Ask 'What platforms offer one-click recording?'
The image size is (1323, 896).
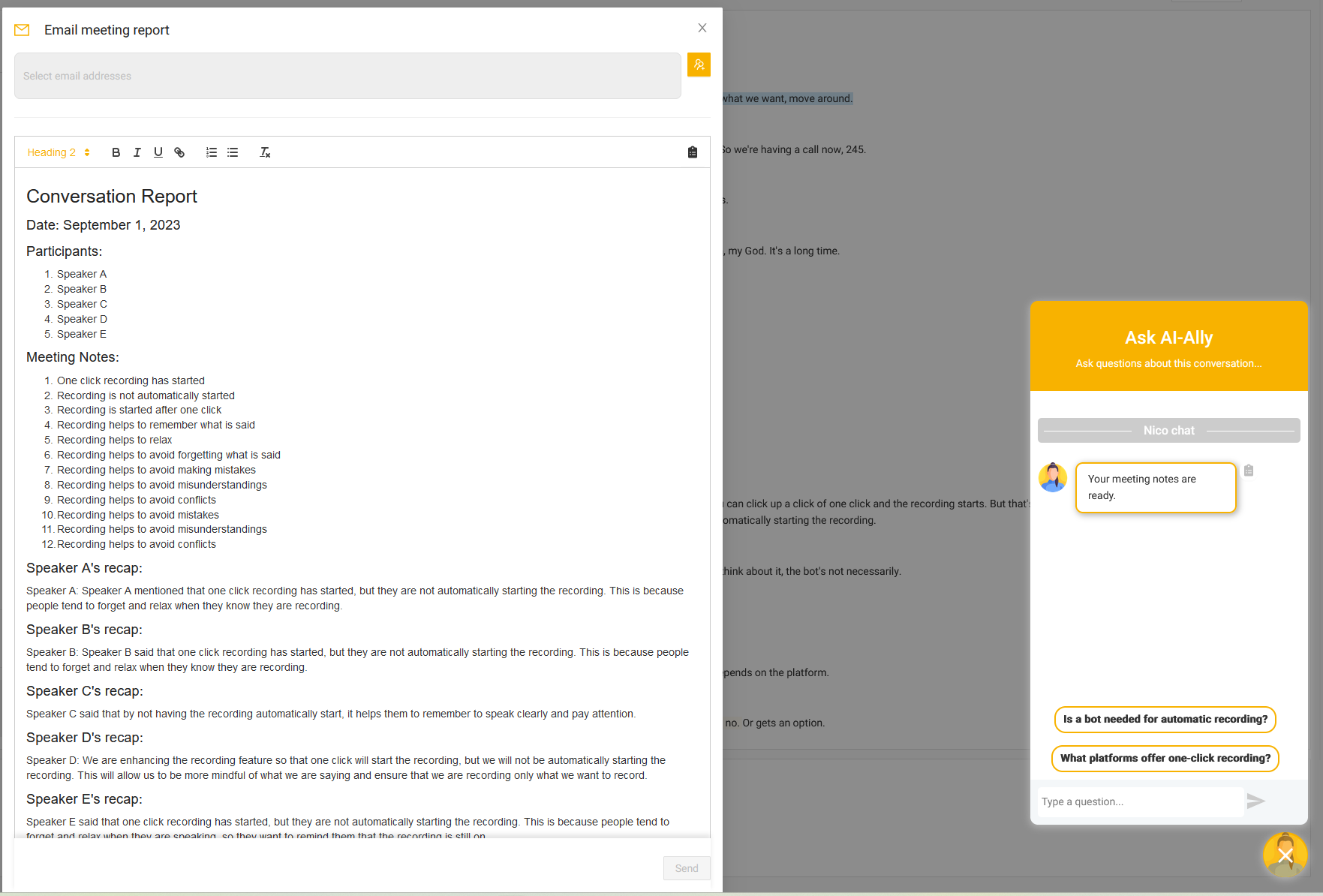[x=1165, y=758]
